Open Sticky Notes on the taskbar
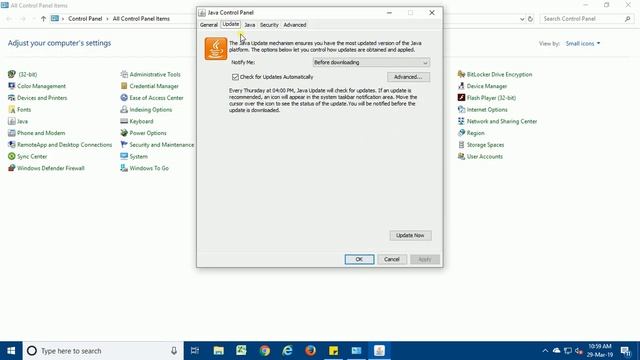Screen dimensions: 640x360 point(333,351)
